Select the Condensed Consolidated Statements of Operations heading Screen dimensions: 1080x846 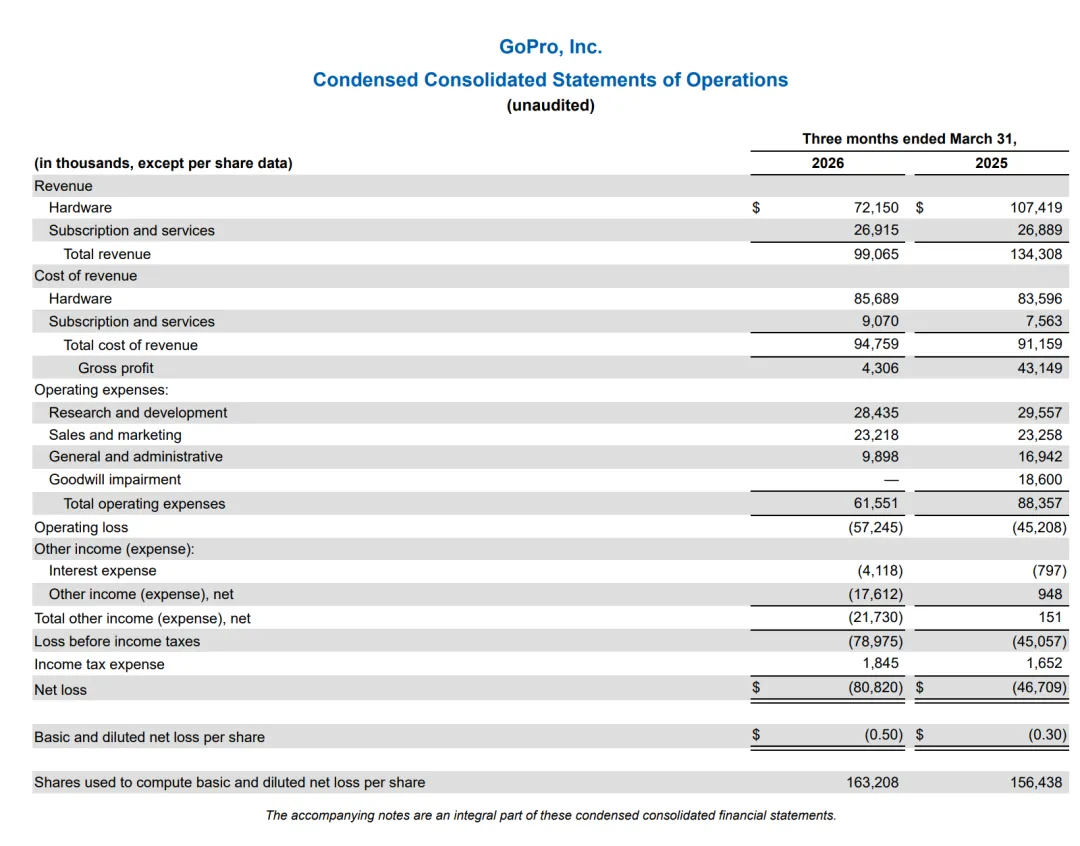coord(550,80)
